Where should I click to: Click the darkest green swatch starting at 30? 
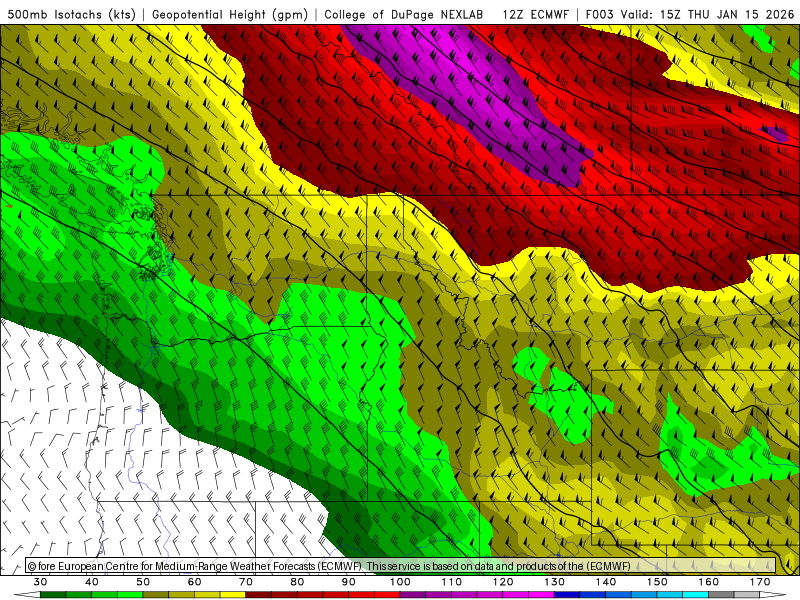[x=53, y=595]
